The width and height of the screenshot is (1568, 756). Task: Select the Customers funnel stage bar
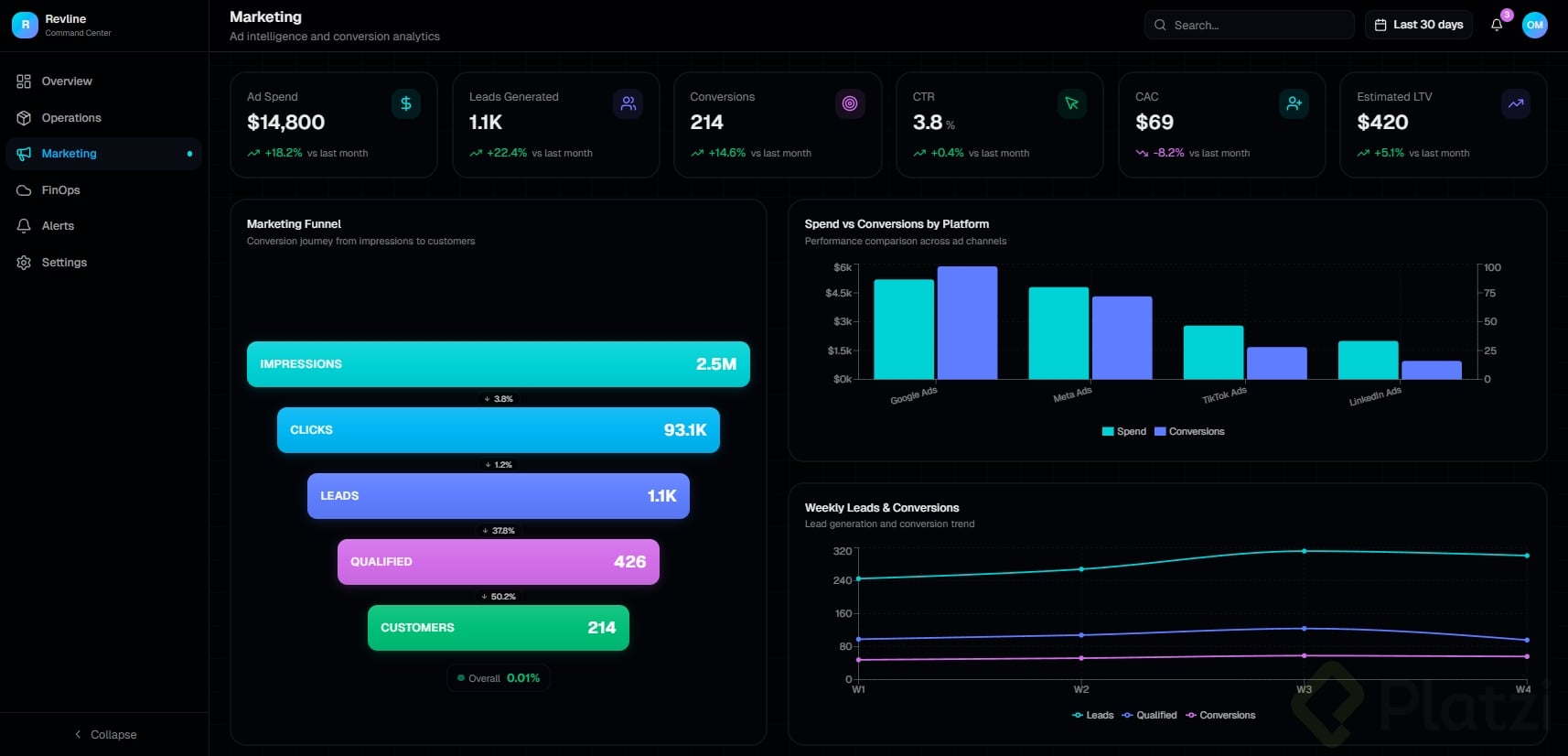coord(499,628)
